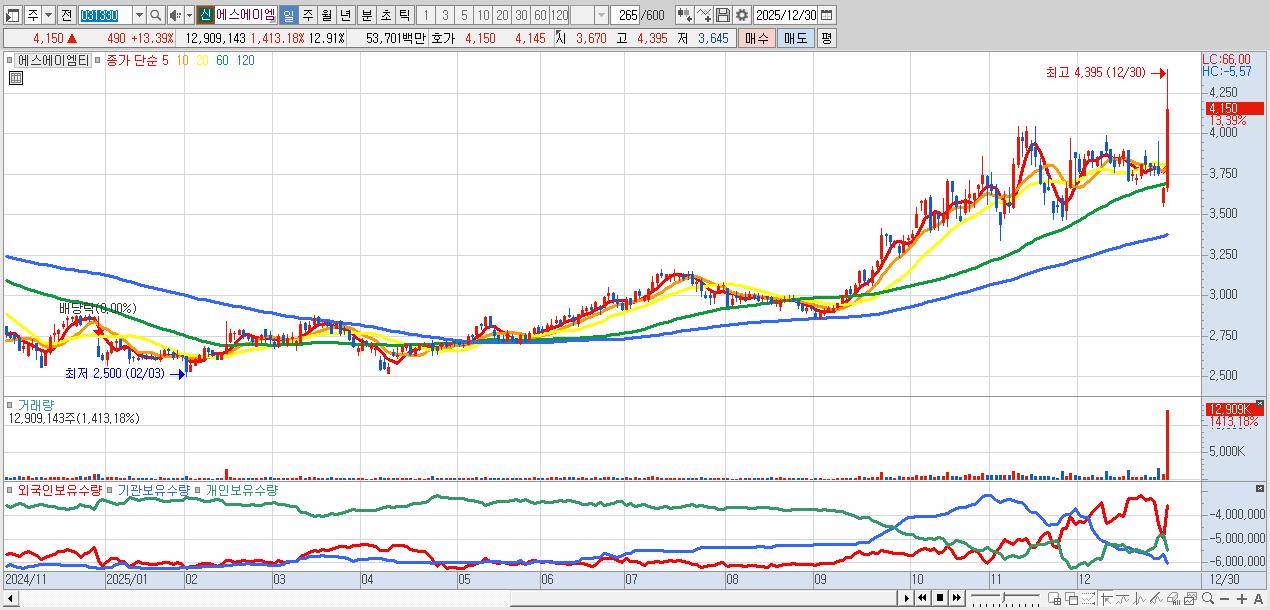The image size is (1270, 610).
Task: Fast-forward the chart replay
Action: (x=957, y=598)
